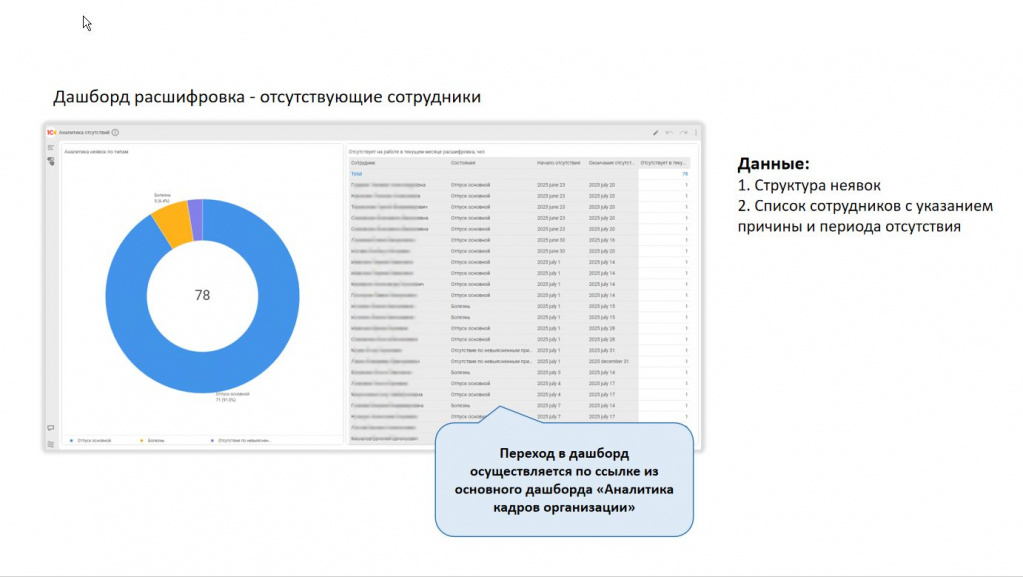Click the Отпуск основной 71 (91.0%) chart label
This screenshot has width=1023, height=577.
tap(232, 397)
